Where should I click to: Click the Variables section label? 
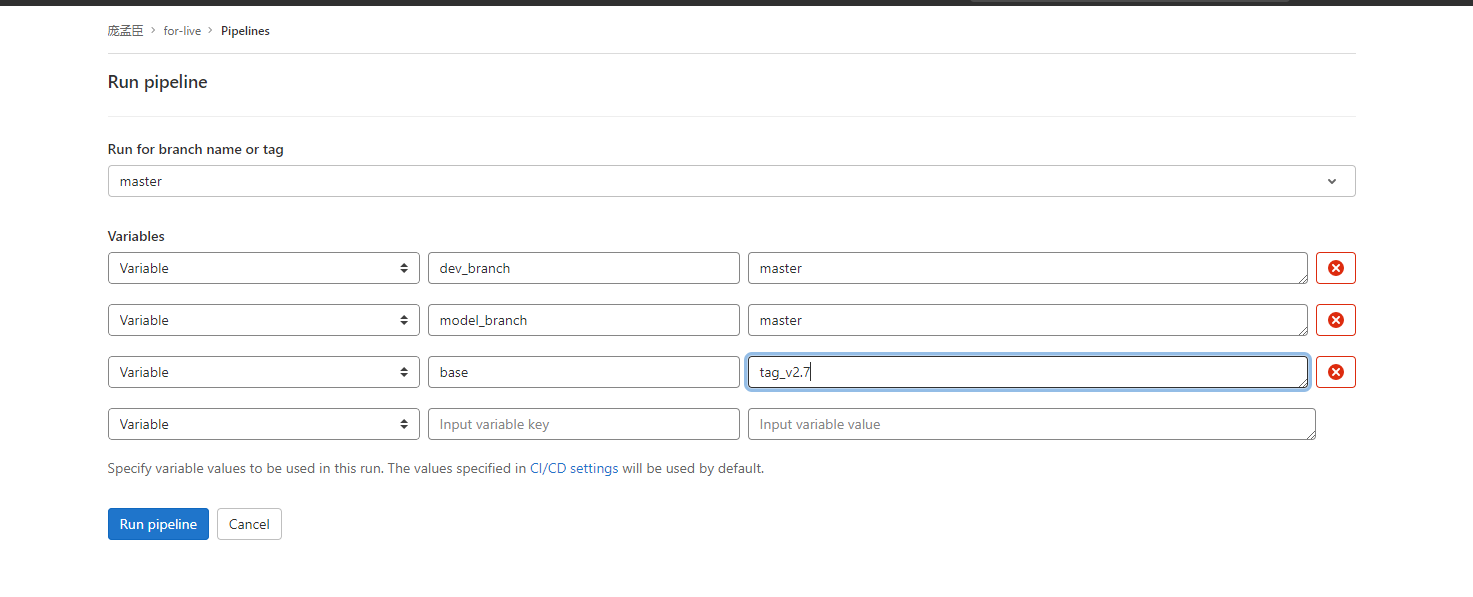point(136,237)
